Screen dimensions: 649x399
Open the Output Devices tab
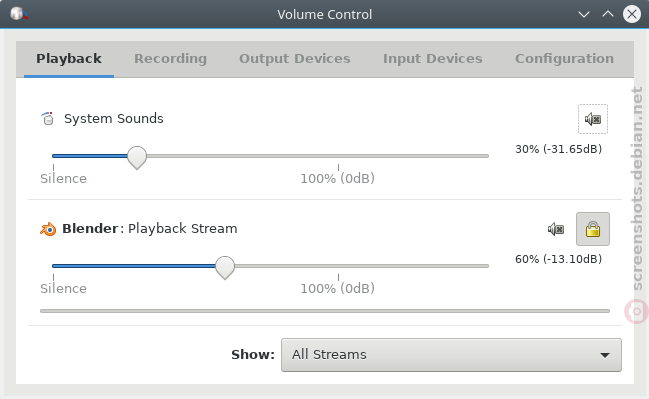tap(295, 59)
